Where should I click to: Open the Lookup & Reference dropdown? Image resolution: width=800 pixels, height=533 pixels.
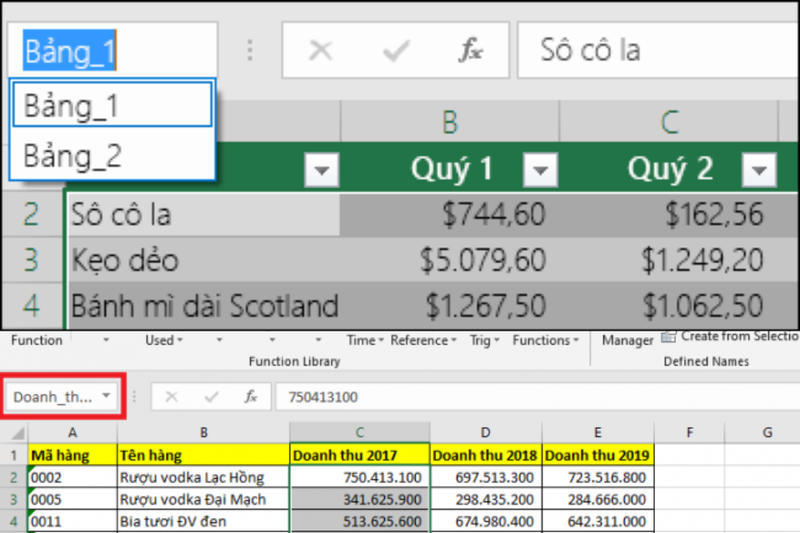423,340
